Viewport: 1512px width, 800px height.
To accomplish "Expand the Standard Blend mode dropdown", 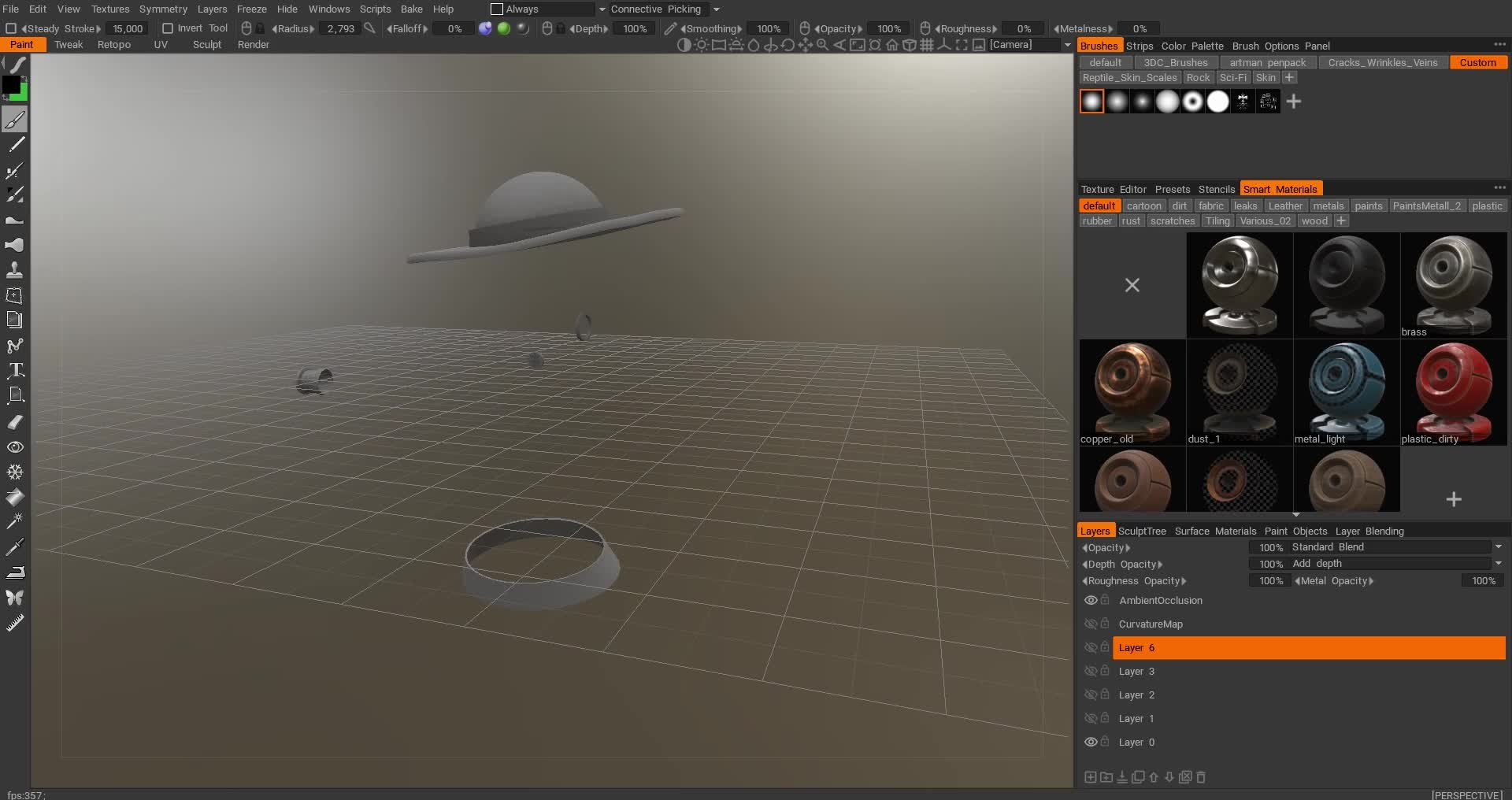I will (1498, 547).
